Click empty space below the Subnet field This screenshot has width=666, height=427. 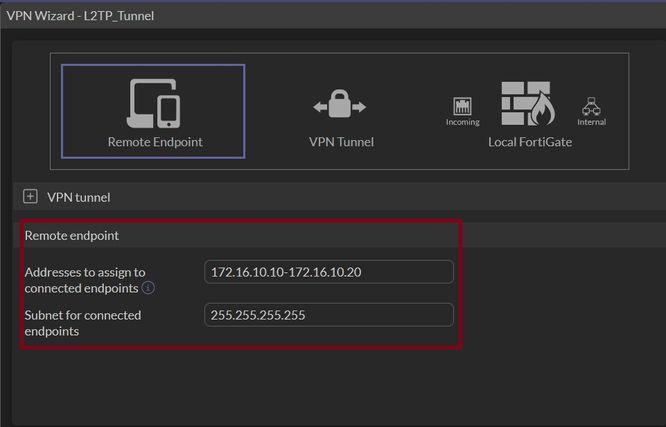[x=328, y=385]
